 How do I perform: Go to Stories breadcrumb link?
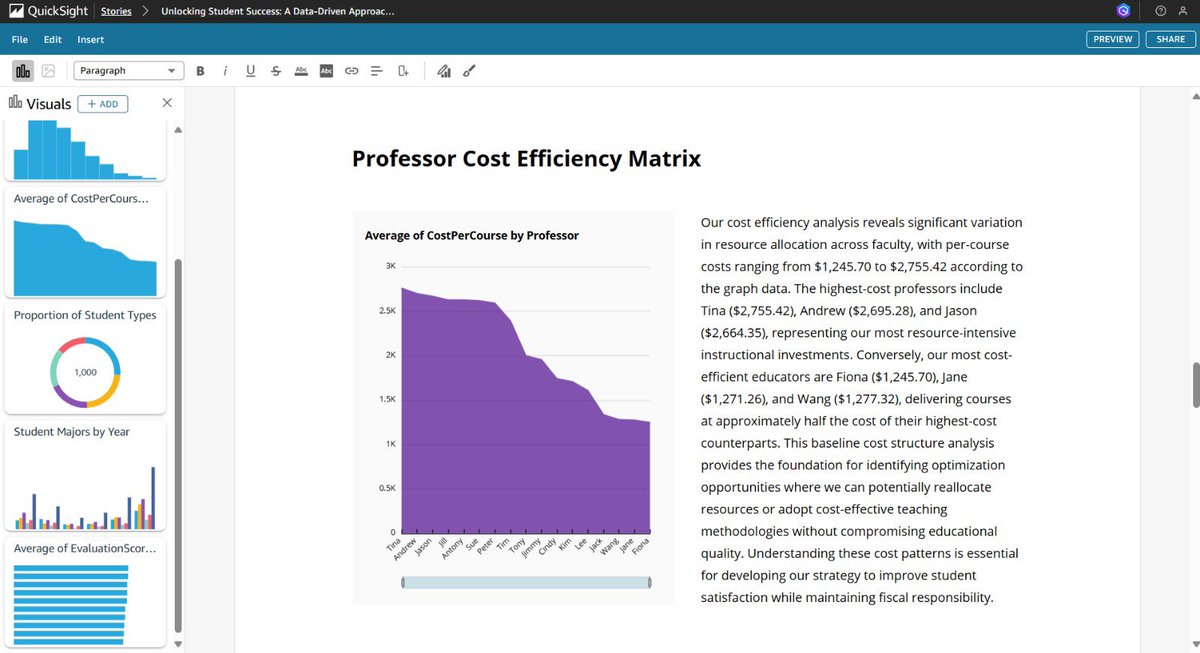[x=117, y=11]
